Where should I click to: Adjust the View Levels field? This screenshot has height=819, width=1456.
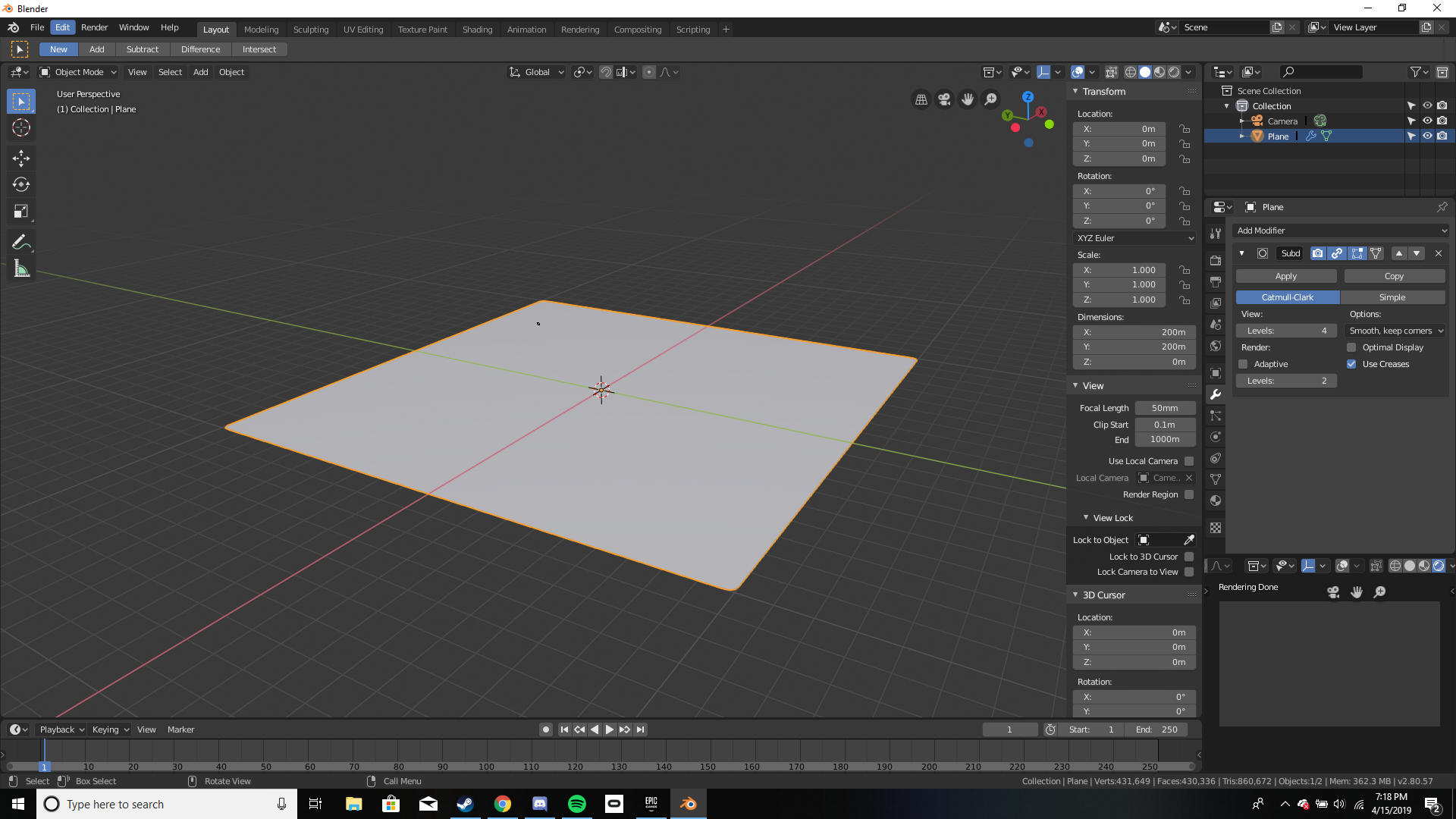(x=1286, y=331)
